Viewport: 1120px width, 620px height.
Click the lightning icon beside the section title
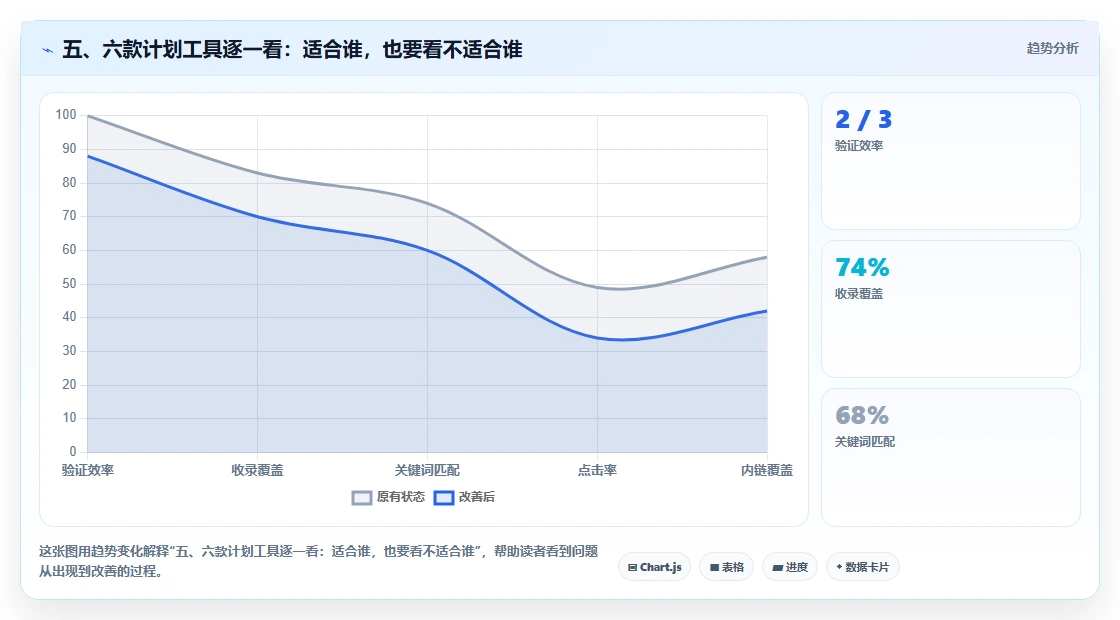(x=48, y=50)
